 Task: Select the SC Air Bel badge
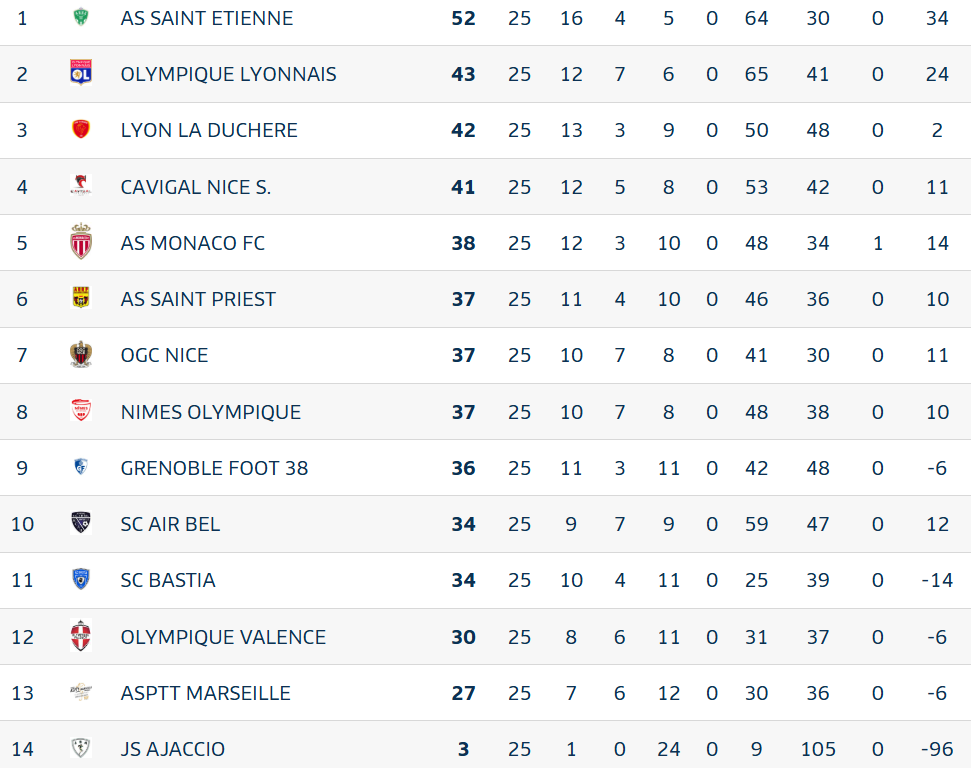81,523
